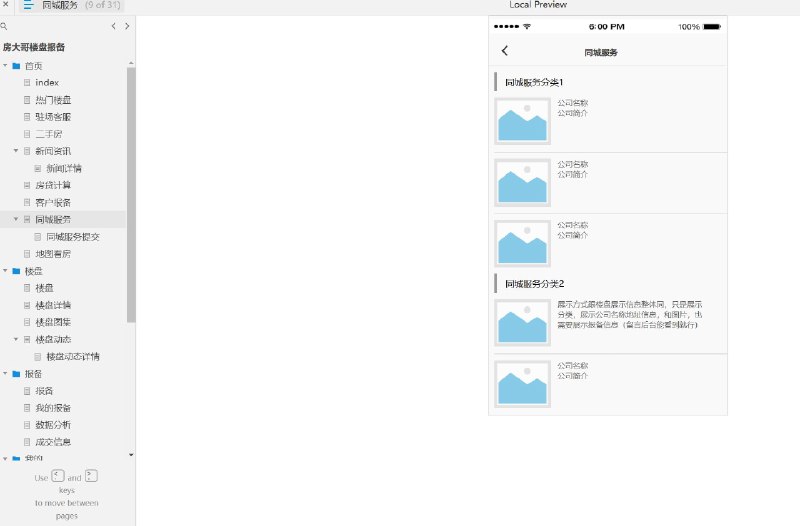The image size is (800, 526).
Task: Collapse the 报备 folder
Action: pyautogui.click(x=5, y=373)
